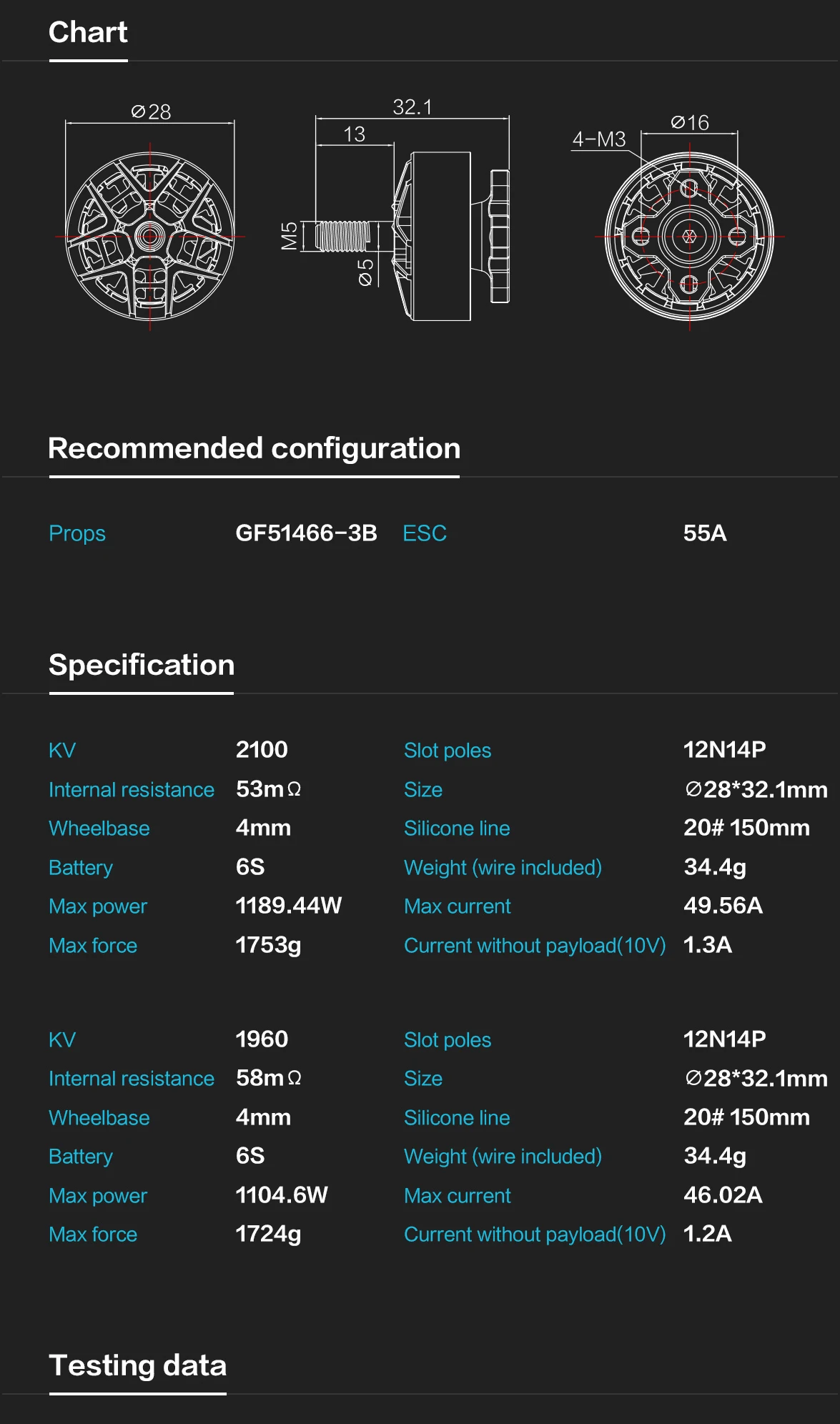Click the 1724g max force value
This screenshot has height=1424, width=840.
point(268,1235)
